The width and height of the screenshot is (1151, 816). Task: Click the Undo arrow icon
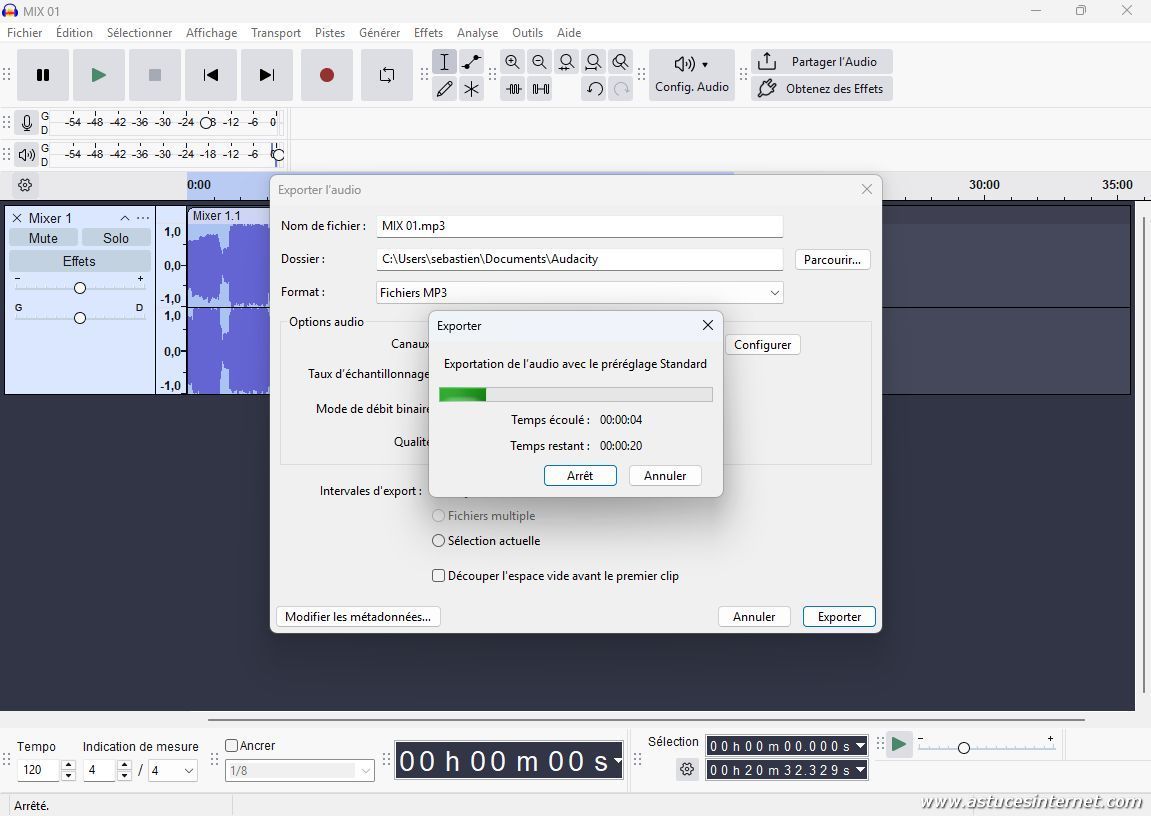(x=594, y=89)
